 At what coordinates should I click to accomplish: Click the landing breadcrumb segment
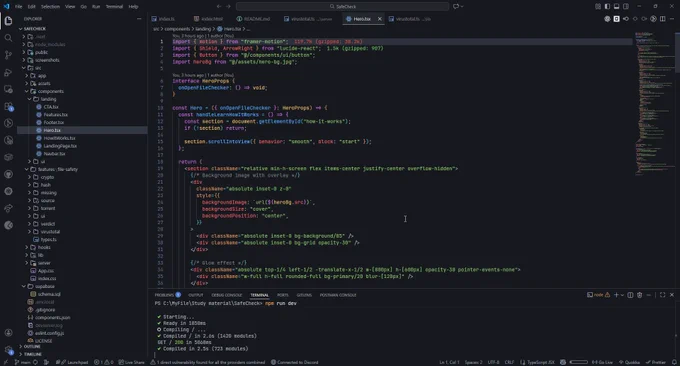(203, 29)
